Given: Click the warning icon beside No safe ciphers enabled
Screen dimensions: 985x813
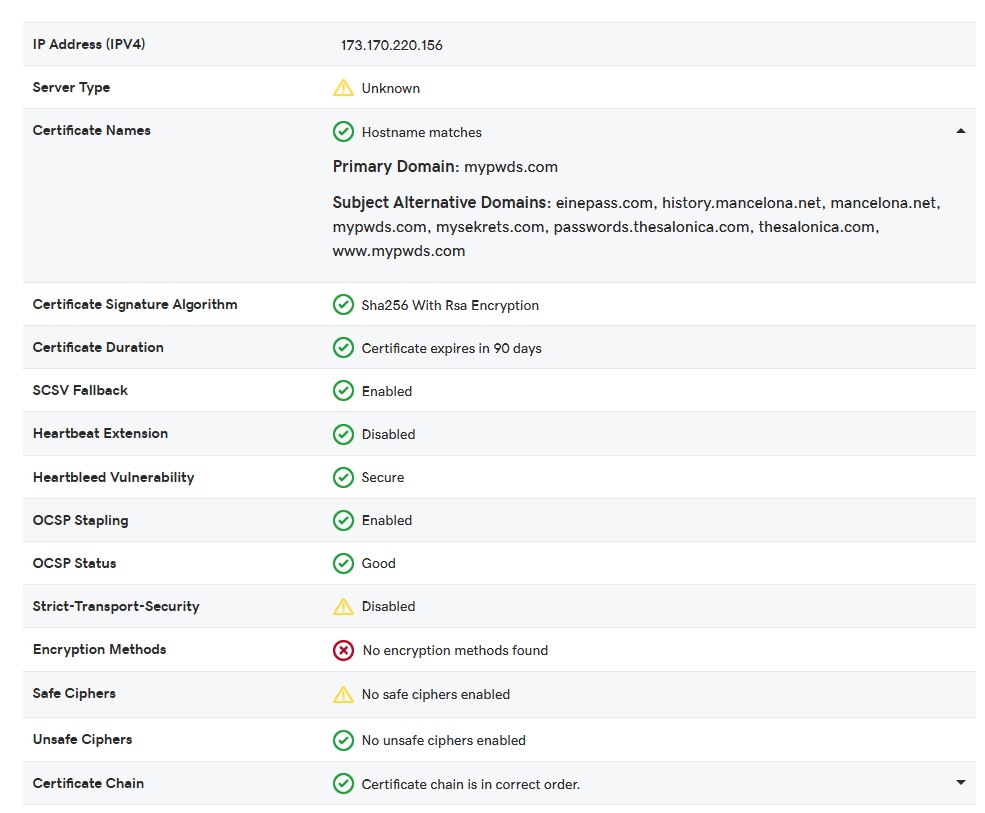Looking at the screenshot, I should pos(343,694).
